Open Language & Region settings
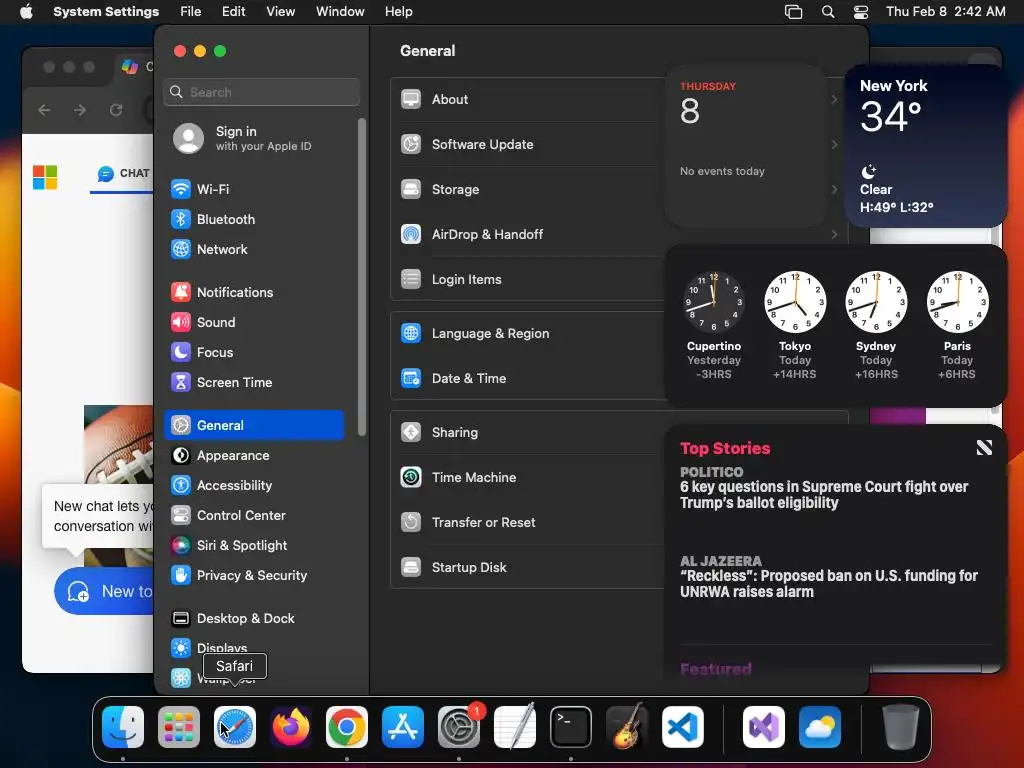Screen dimensions: 1024x768 point(528,334)
